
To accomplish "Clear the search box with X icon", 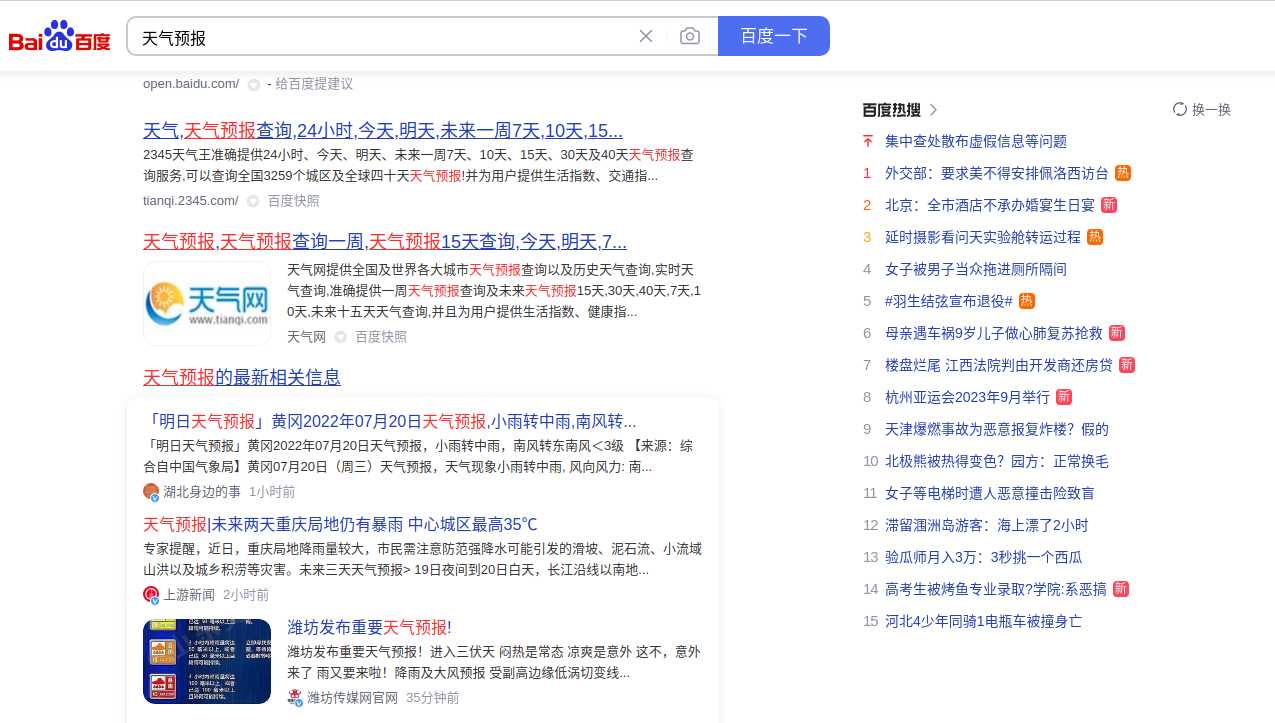I will pyautogui.click(x=646, y=36).
